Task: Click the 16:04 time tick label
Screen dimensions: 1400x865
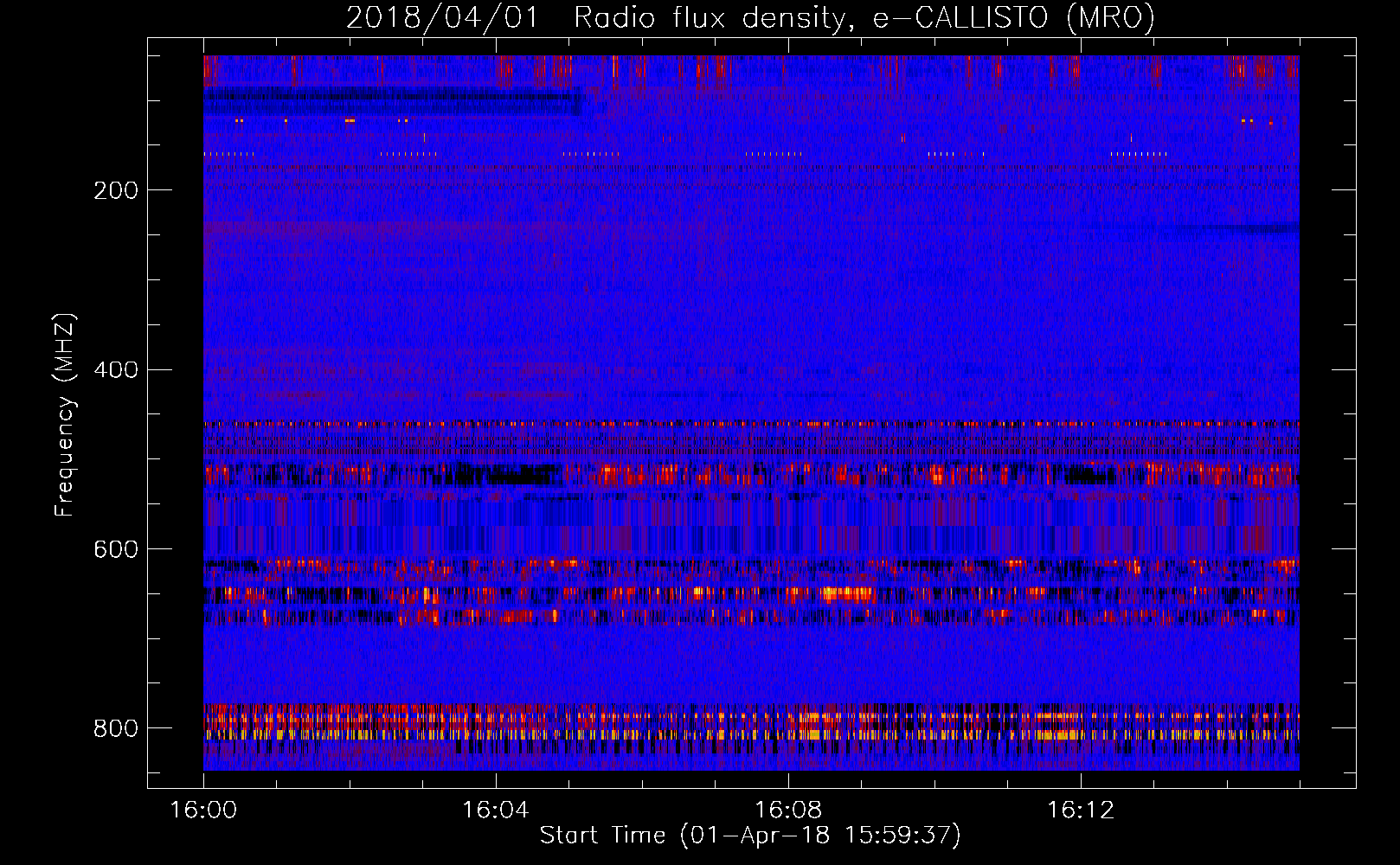Action: click(496, 811)
